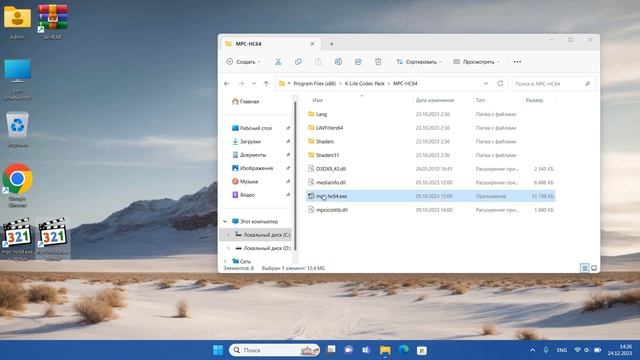Click the Share icon in Explorer toolbar
640x360 pixels.
point(358,62)
